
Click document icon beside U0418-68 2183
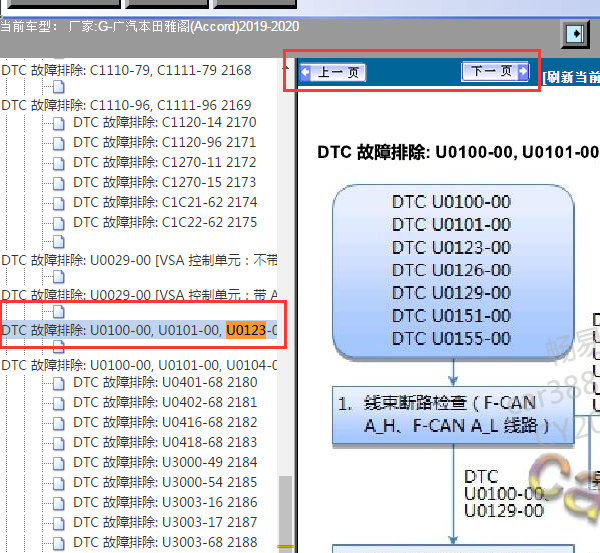coord(59,443)
